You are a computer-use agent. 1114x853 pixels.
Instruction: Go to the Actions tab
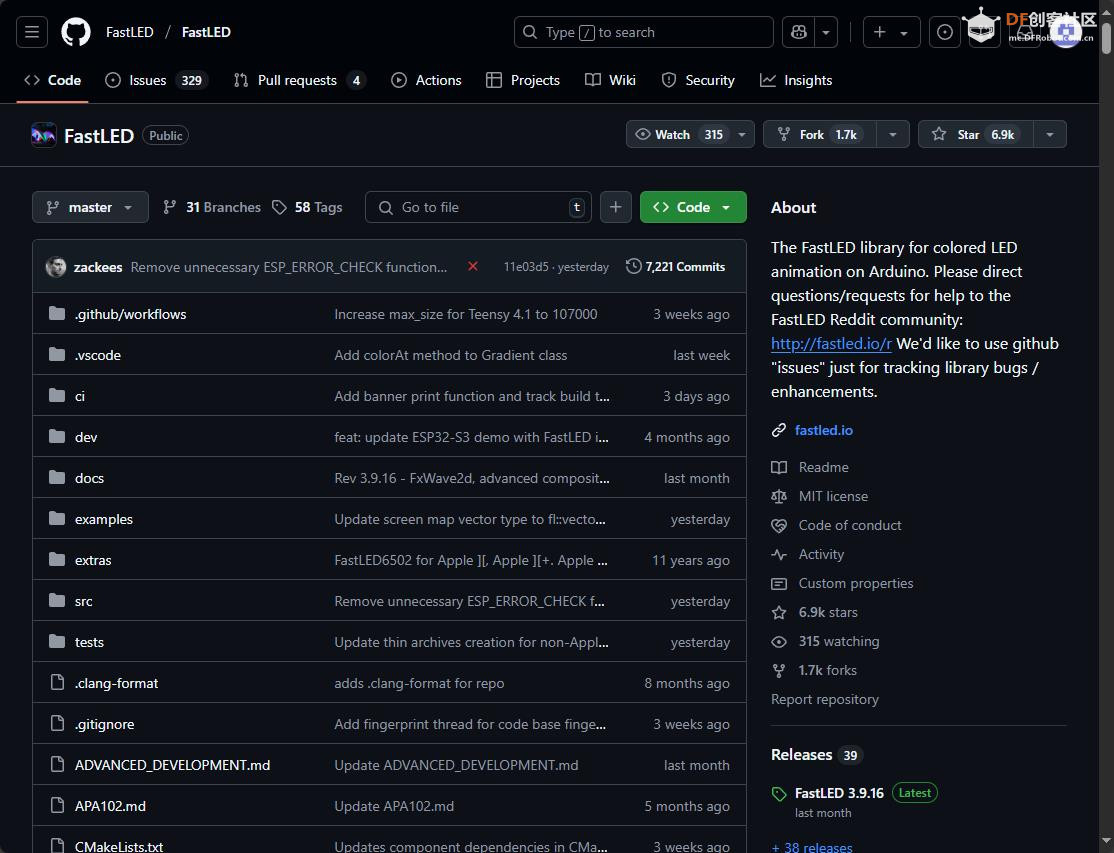(426, 80)
